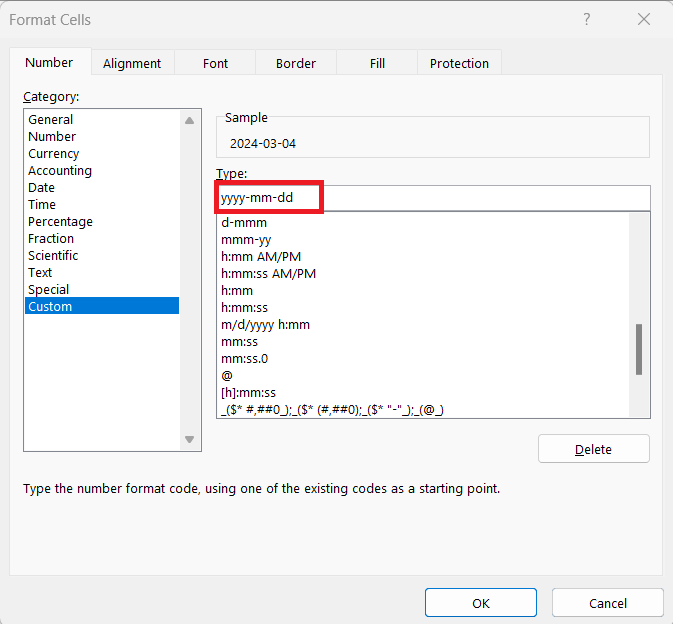This screenshot has width=673, height=624.
Task: Select the Number category
Action: click(x=102, y=136)
